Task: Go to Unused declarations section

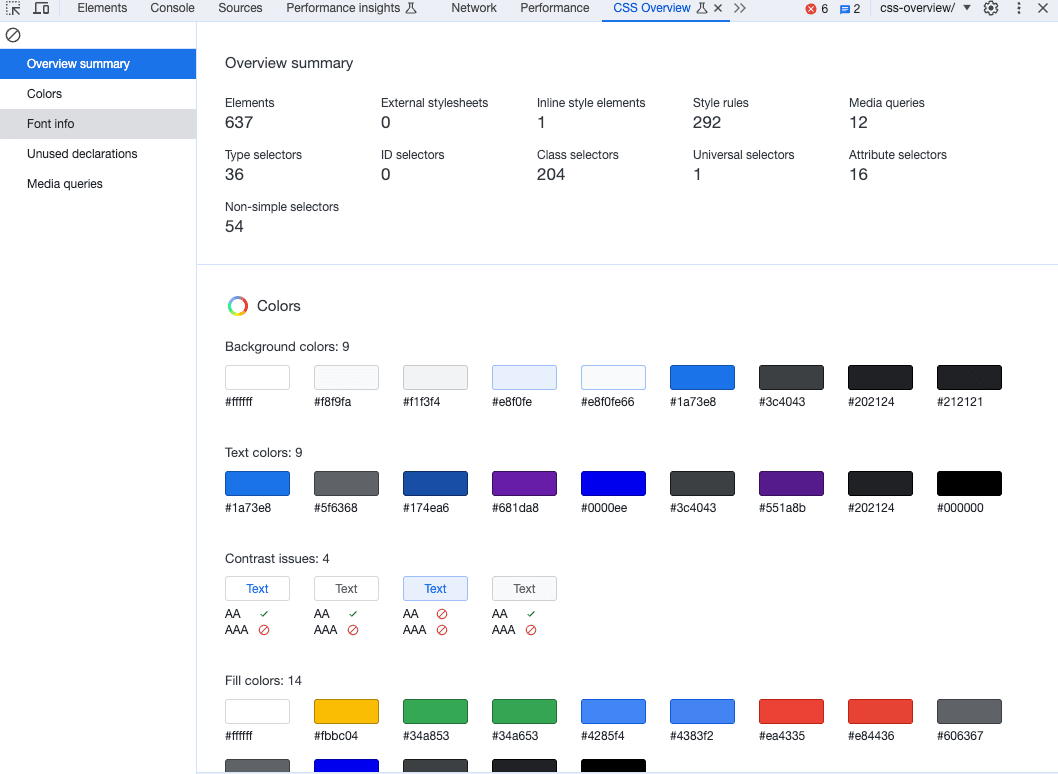Action: [x=82, y=154]
